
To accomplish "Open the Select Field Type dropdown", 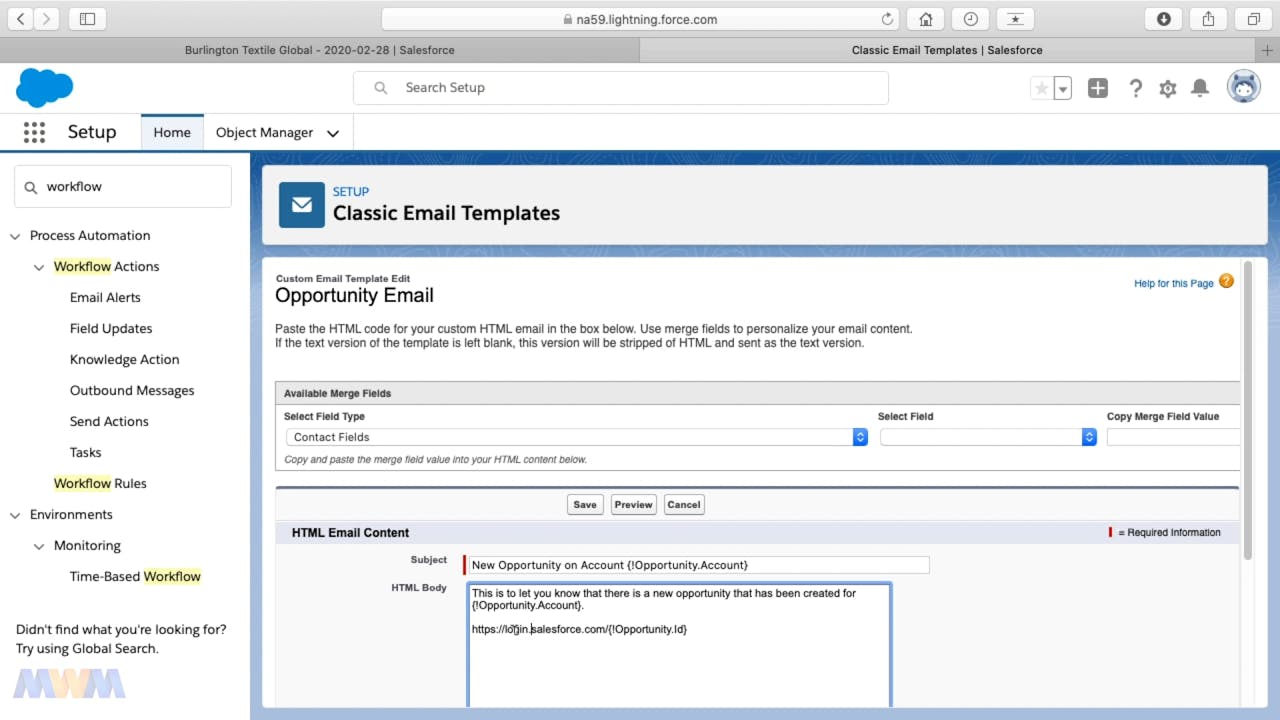I will 575,437.
